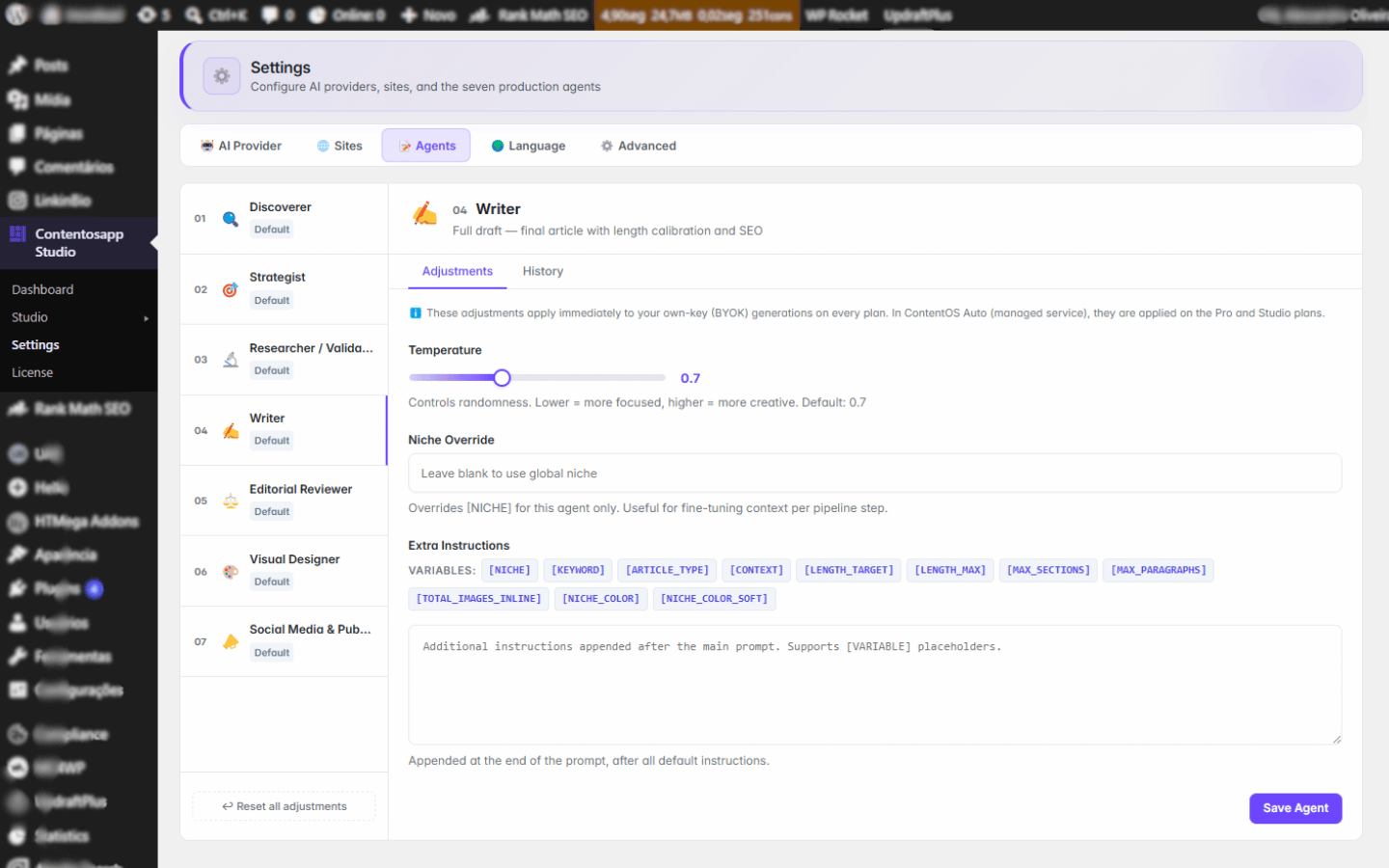Open Posts pin icon in sidebar

point(17,66)
